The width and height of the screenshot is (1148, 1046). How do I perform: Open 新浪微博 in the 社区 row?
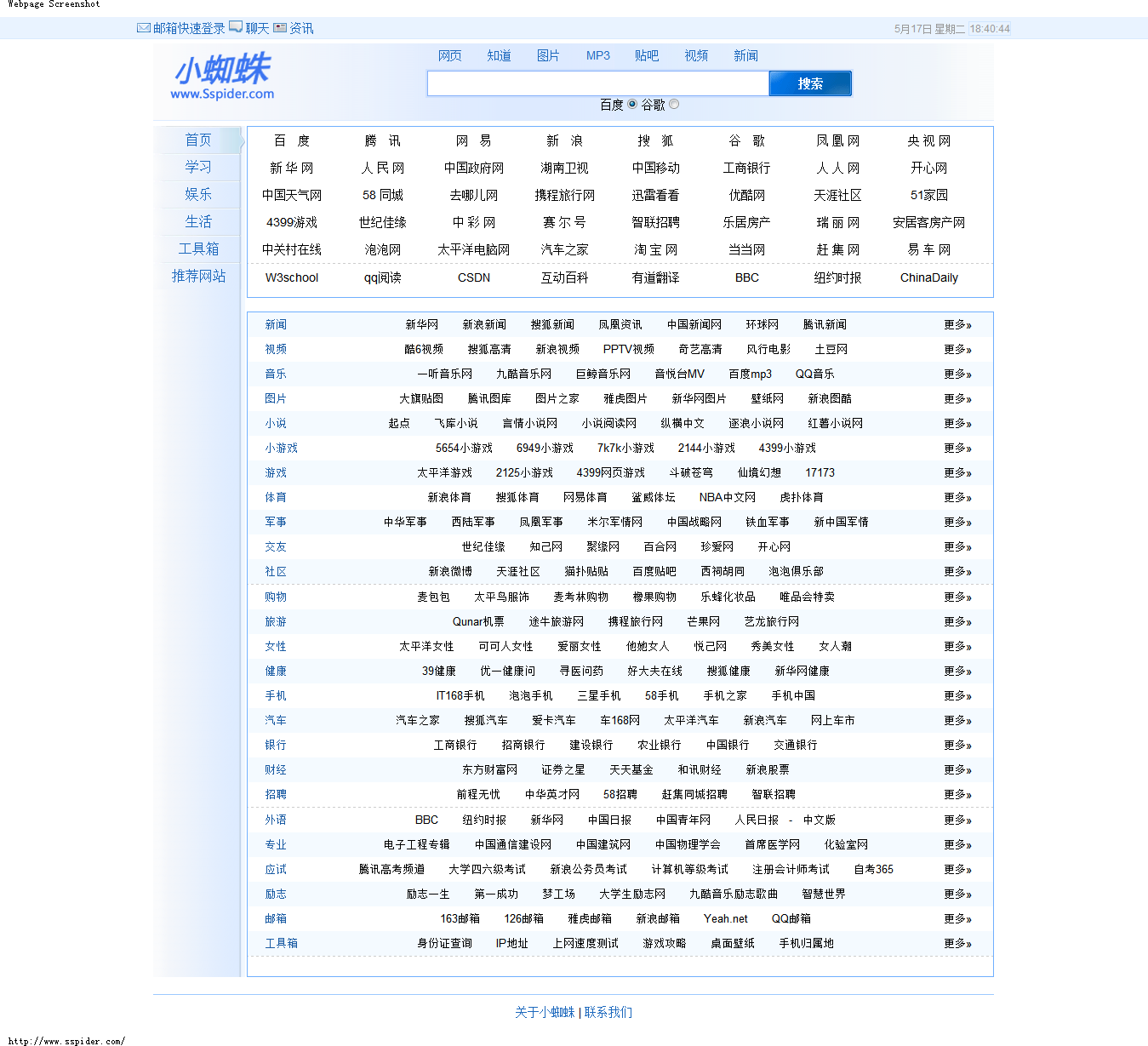(x=450, y=572)
